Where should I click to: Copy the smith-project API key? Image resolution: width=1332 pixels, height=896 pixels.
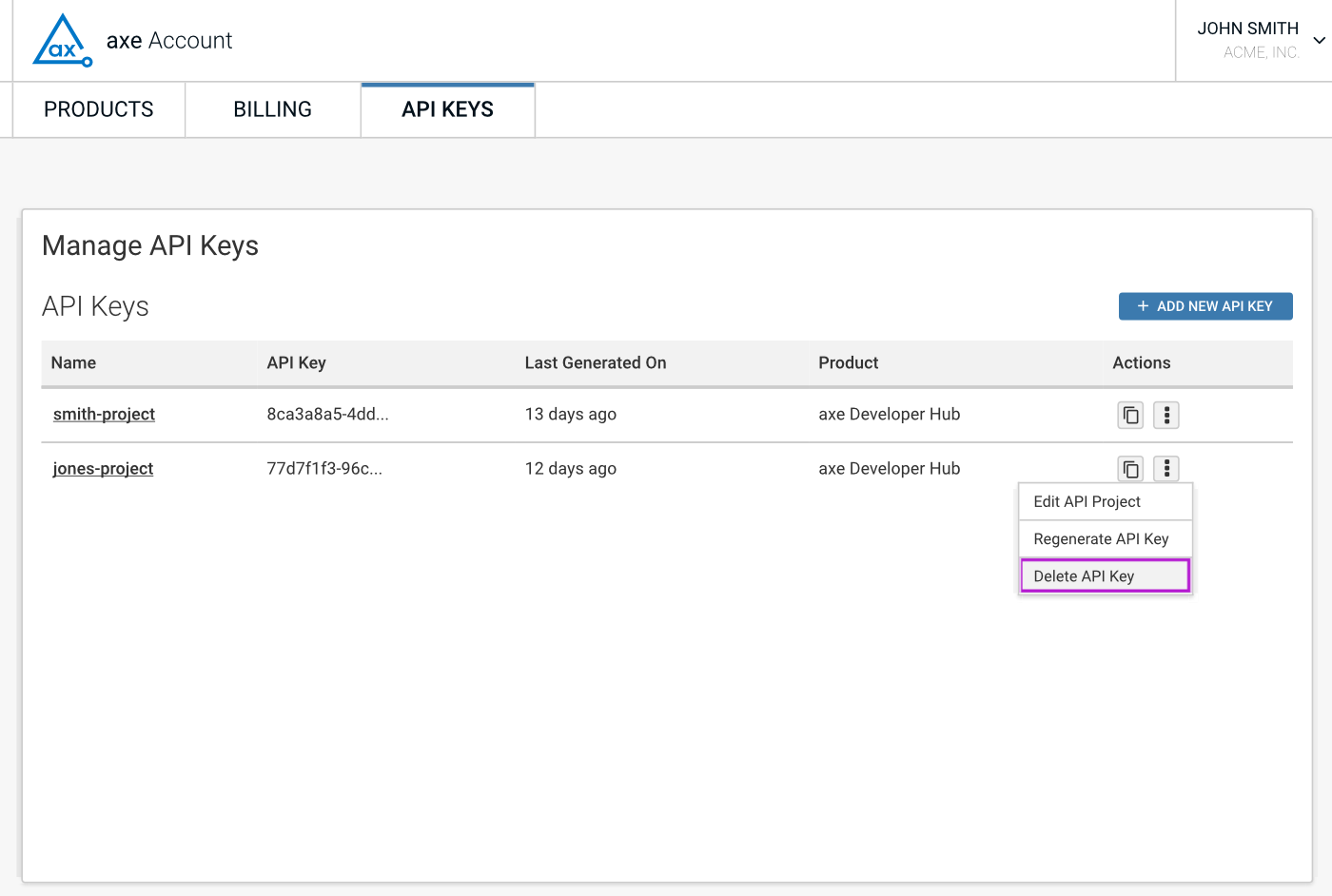(x=1130, y=415)
